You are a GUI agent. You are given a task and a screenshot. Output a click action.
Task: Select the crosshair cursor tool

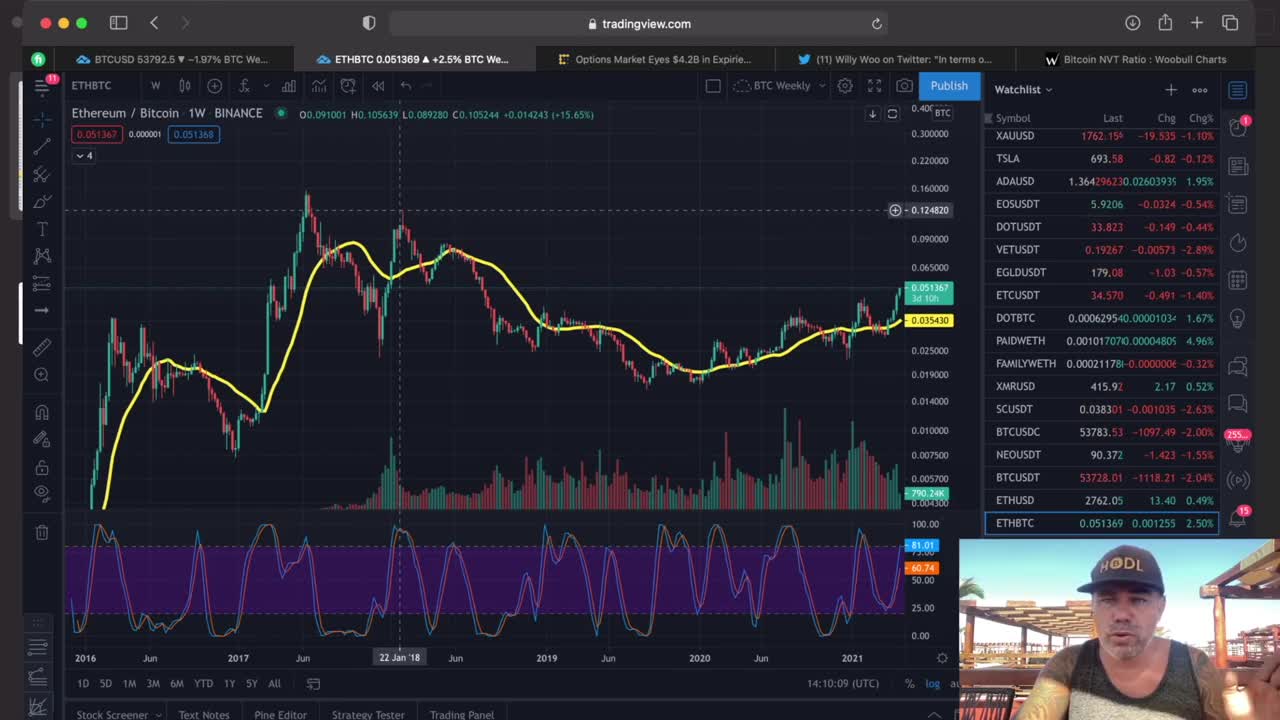click(42, 119)
